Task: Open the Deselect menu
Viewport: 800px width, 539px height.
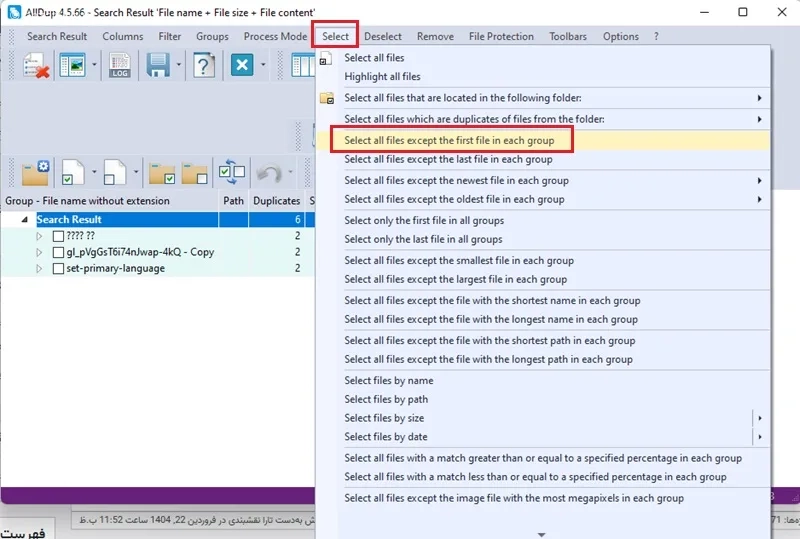Action: coord(383,36)
